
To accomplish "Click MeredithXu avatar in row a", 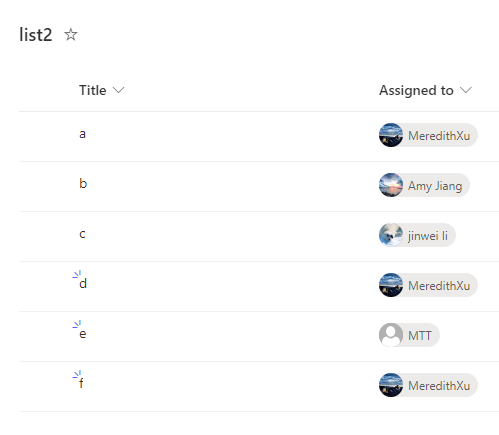I will click(x=391, y=135).
